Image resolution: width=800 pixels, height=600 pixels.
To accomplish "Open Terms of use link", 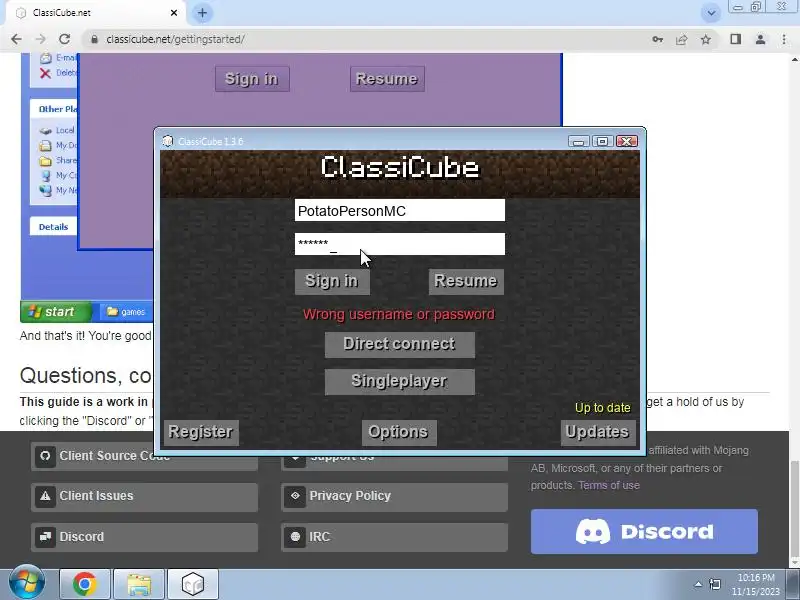I will pyautogui.click(x=609, y=485).
